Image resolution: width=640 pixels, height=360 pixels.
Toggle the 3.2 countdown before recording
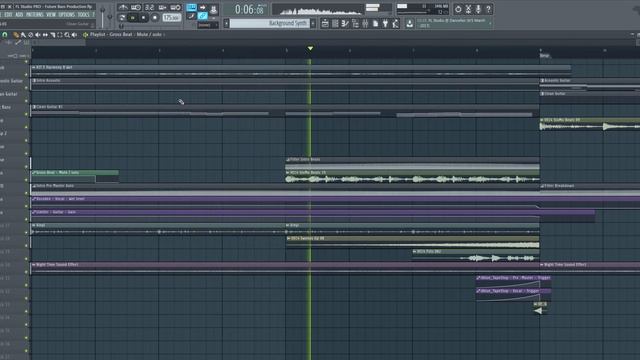click(x=149, y=7)
